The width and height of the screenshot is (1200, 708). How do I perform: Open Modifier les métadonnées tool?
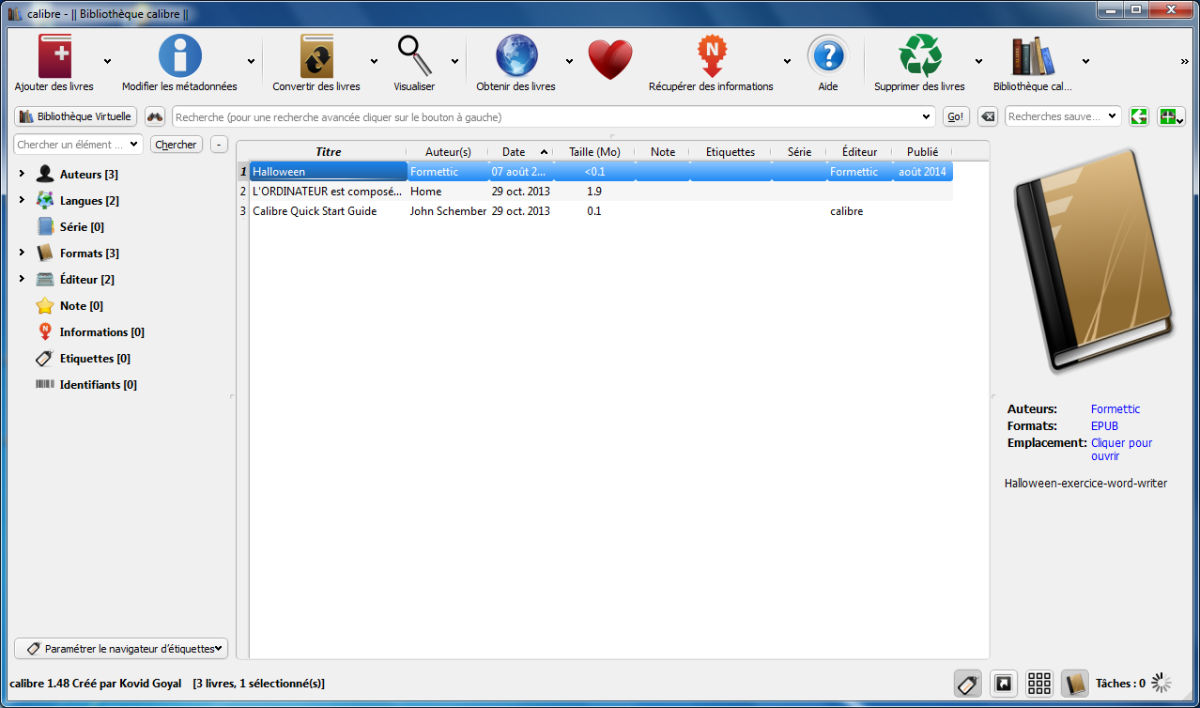point(180,56)
